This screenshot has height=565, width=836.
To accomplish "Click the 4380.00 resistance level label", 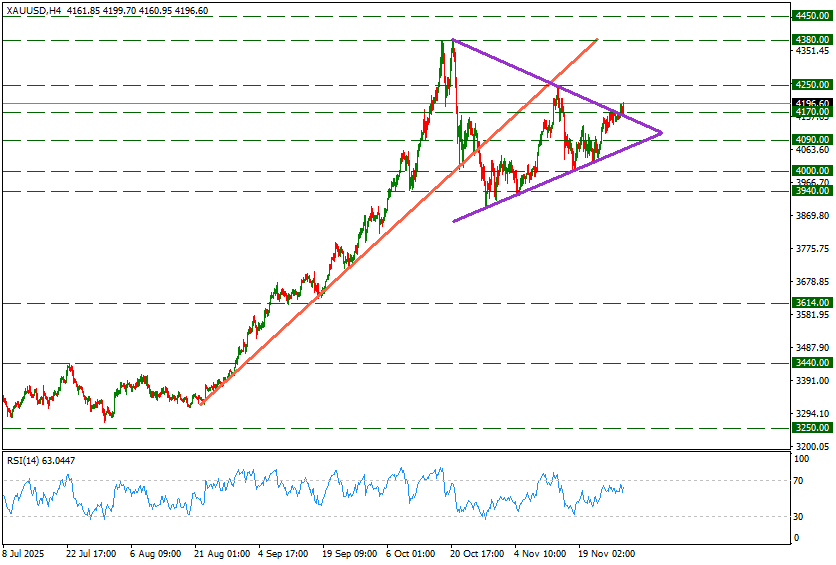I will 811,40.
